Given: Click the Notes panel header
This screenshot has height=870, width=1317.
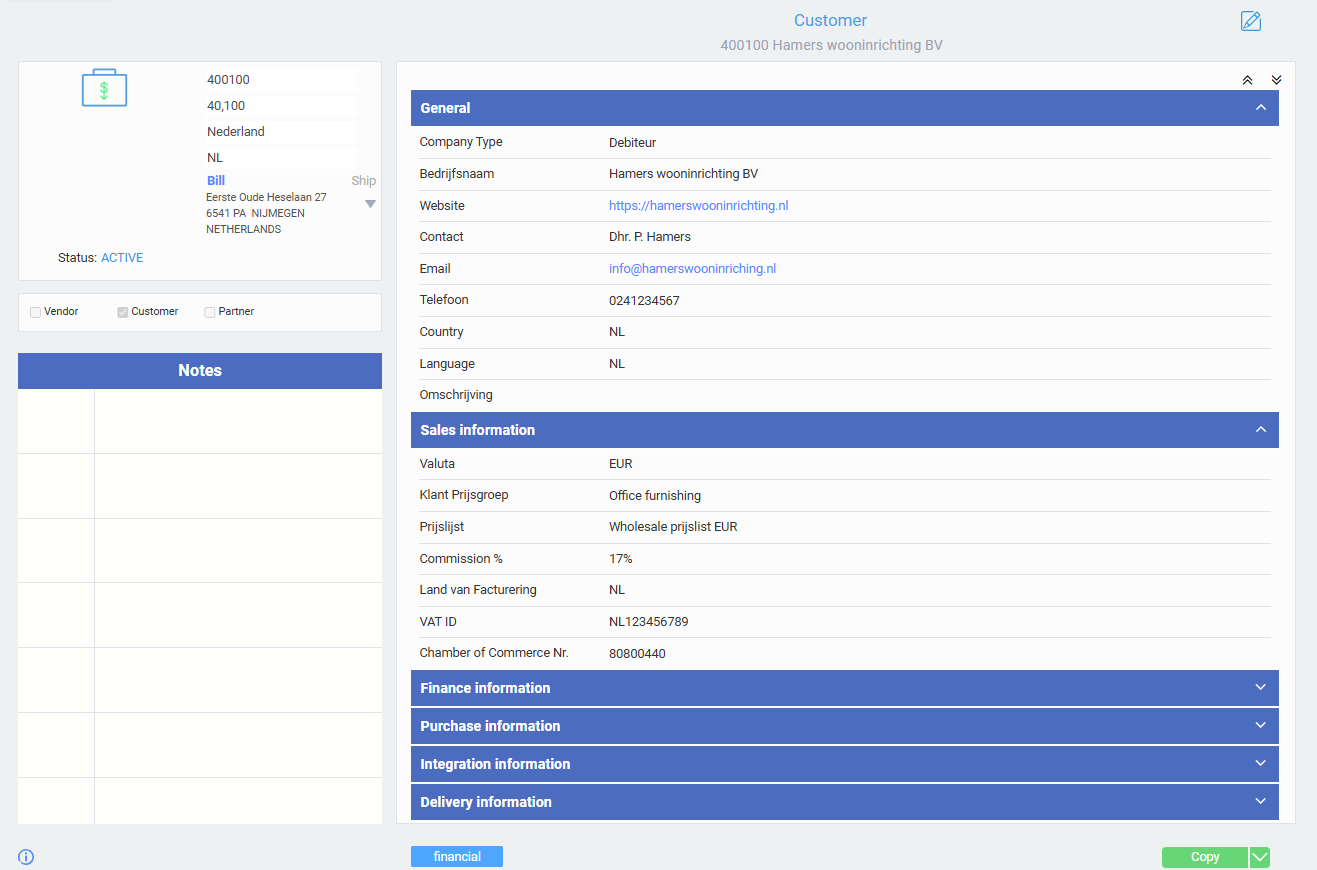Looking at the screenshot, I should coord(200,371).
